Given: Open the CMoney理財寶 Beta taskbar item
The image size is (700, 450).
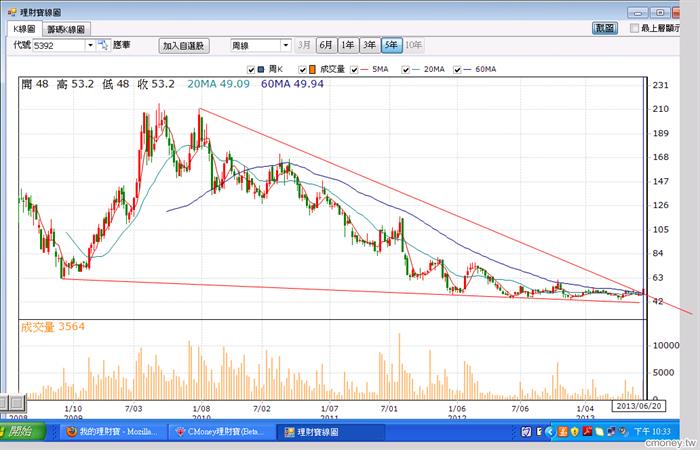Looking at the screenshot, I should click(221, 432).
